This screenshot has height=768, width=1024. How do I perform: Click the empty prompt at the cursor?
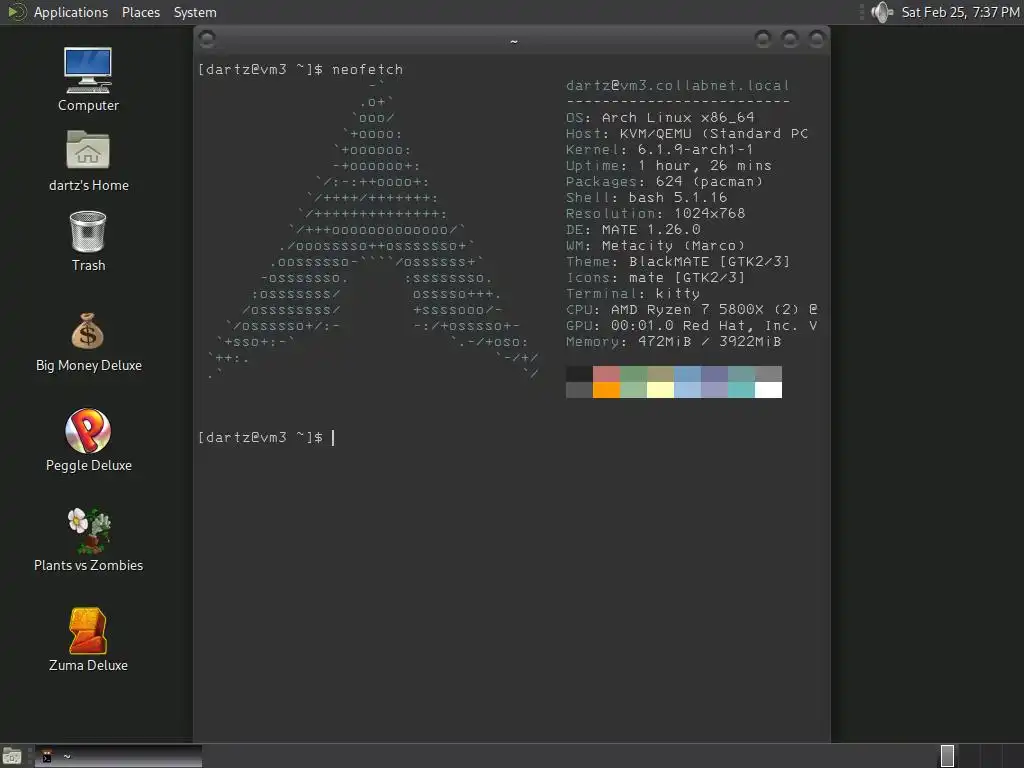[x=333, y=438]
